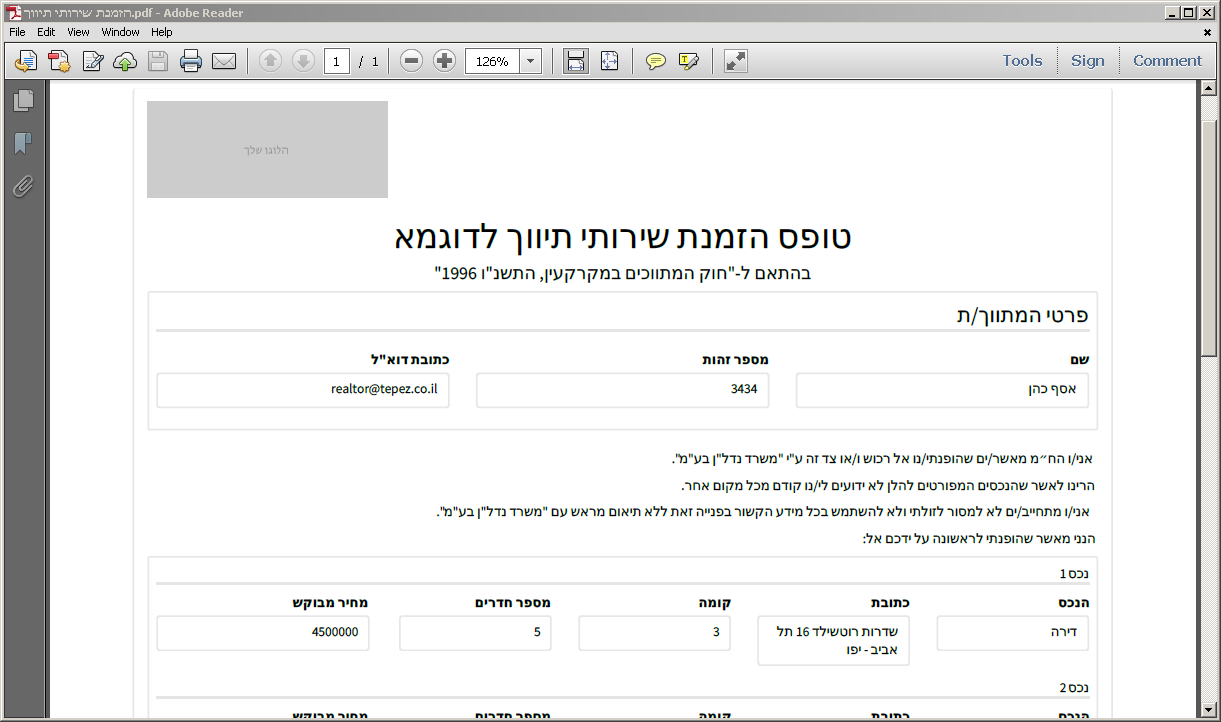
Task: Click the address field 'שדרות רוטשילד 16'
Action: click(834, 640)
